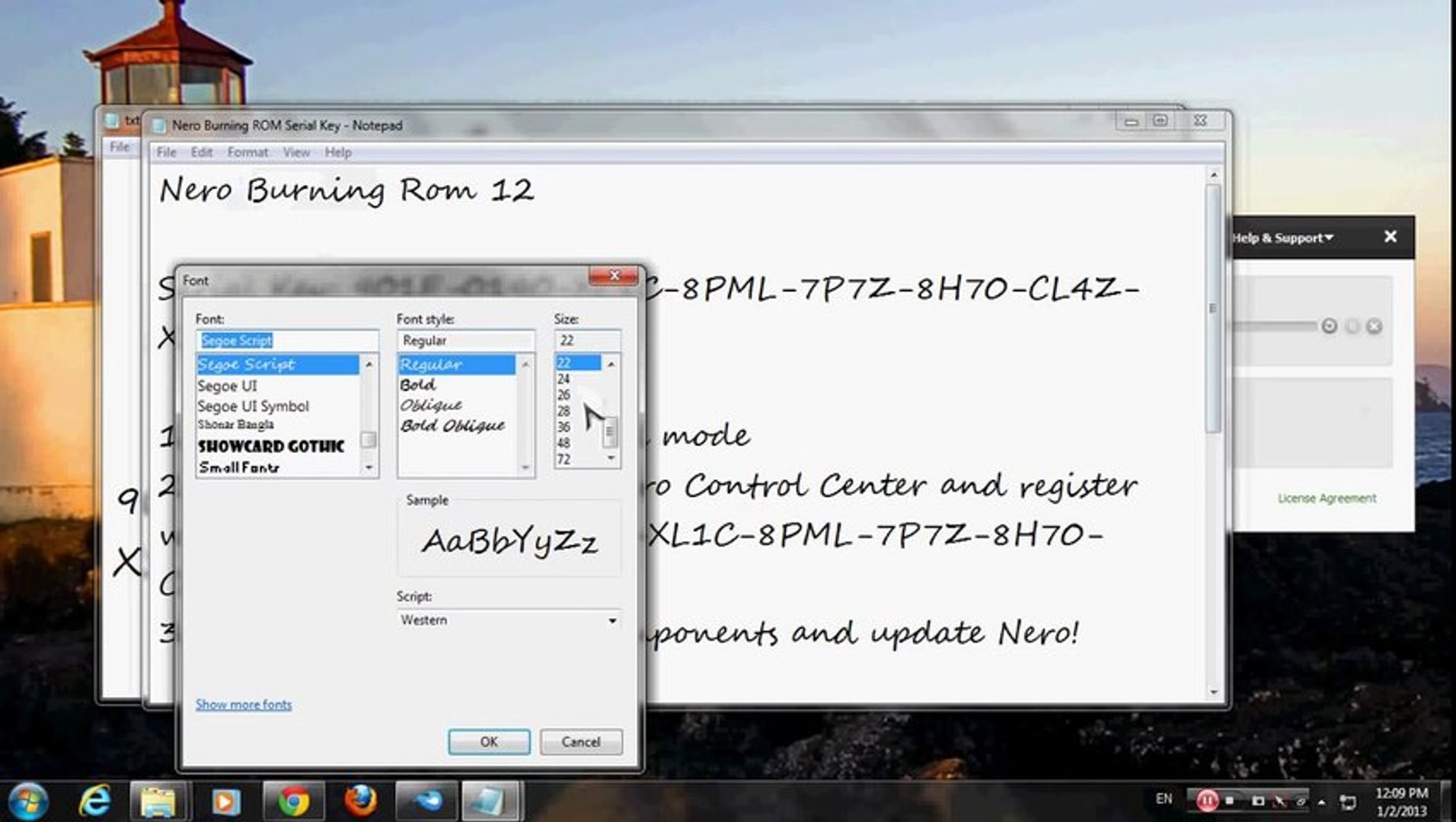
Task: Click size list scroll down arrow
Action: point(611,458)
